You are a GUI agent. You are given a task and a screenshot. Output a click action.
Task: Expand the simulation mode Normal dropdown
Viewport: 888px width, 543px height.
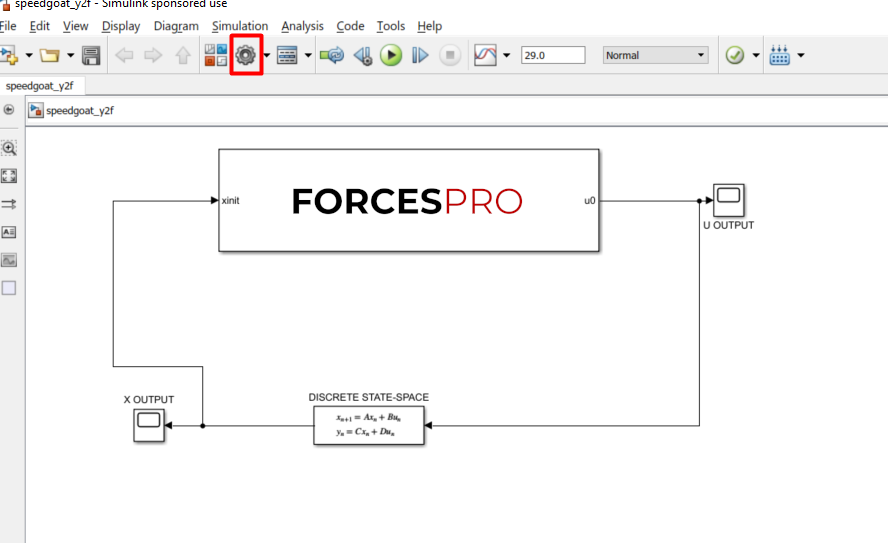[655, 55]
